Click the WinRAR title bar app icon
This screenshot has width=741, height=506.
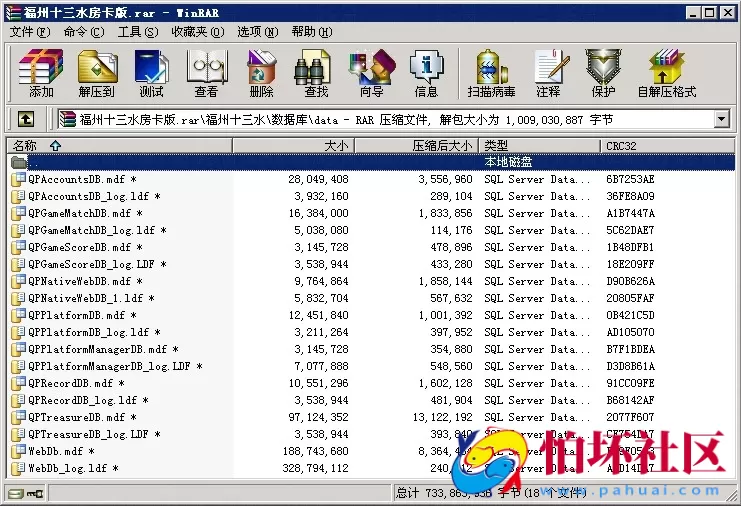click(x=13, y=13)
